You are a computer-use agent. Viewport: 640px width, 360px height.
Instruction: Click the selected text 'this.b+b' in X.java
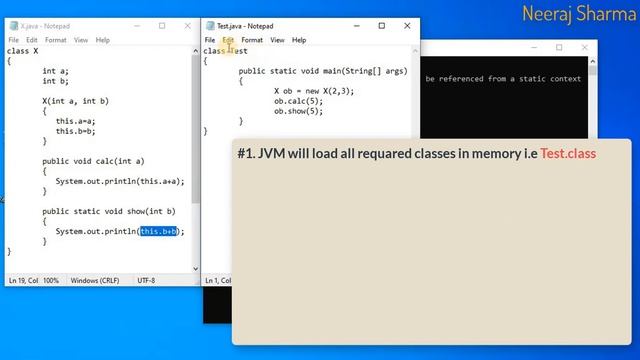click(158, 231)
